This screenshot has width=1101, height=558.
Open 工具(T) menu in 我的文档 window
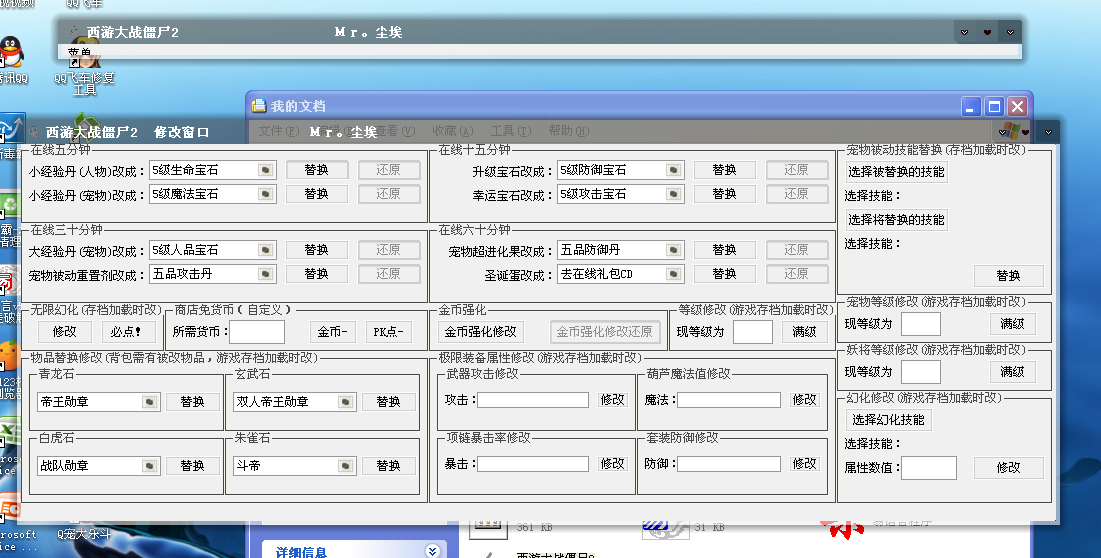(510, 131)
